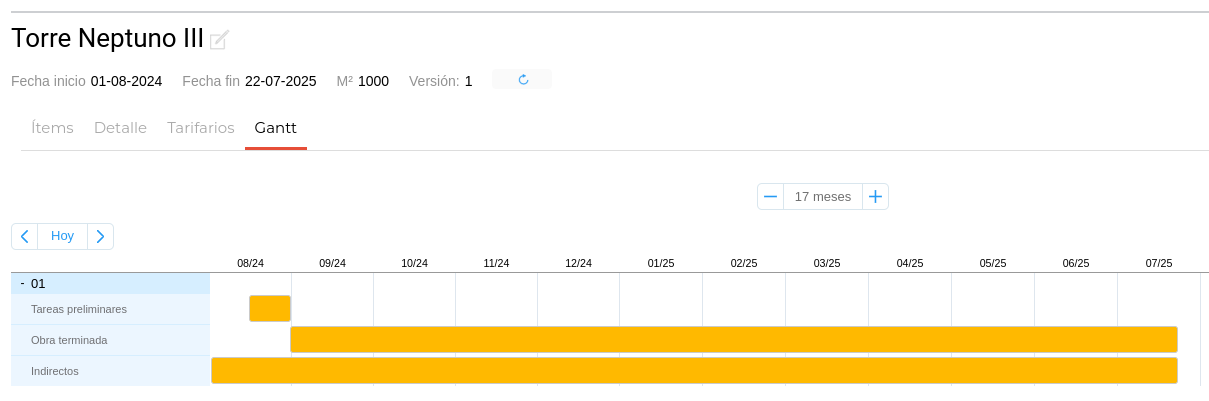Image resolution: width=1209 pixels, height=401 pixels.
Task: Select the Indirectos row label
Action: 55,371
